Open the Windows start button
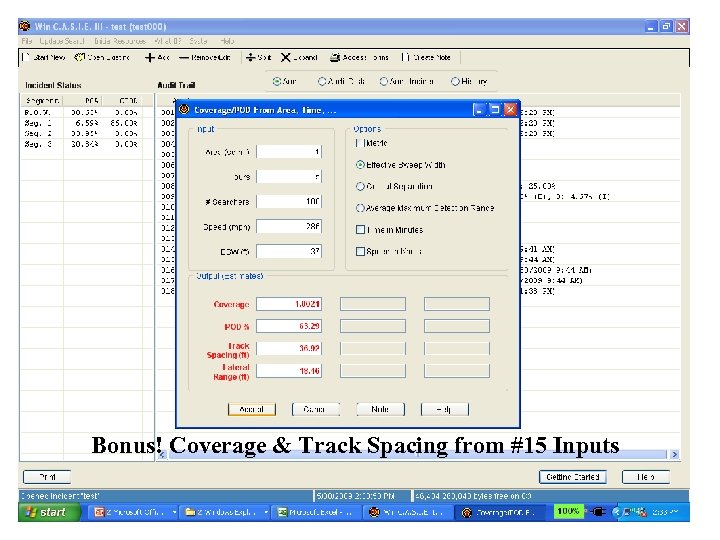Screen dimensions: 720x540 click(50, 512)
